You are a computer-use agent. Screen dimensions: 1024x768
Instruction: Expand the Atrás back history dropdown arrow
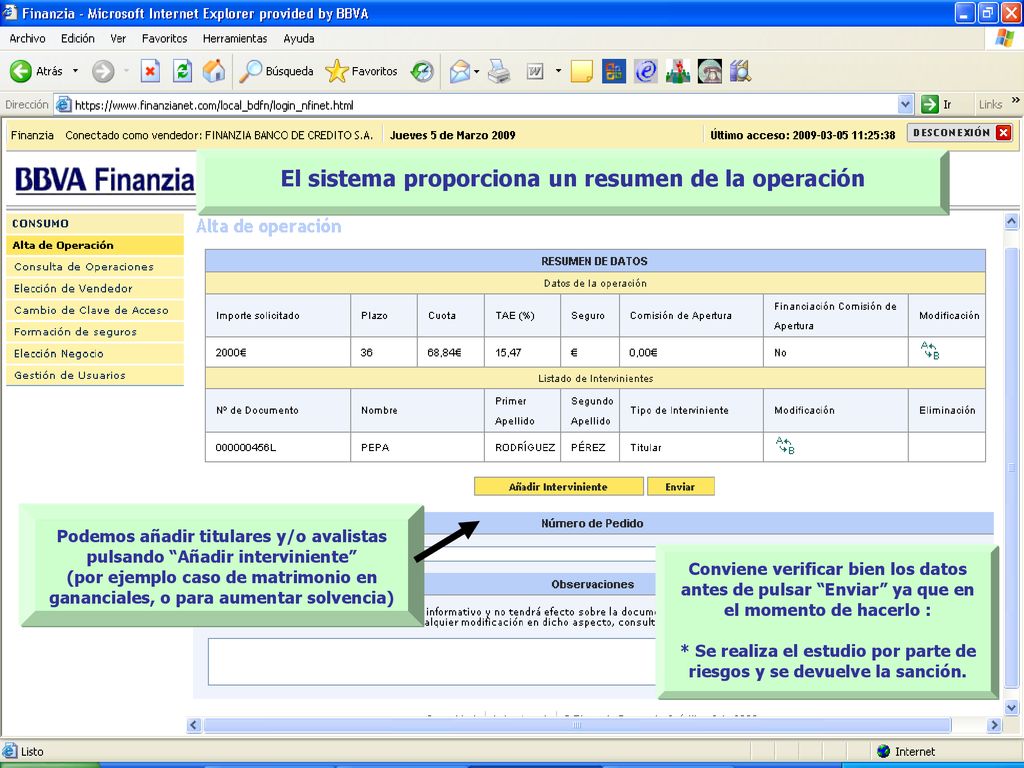click(x=75, y=71)
